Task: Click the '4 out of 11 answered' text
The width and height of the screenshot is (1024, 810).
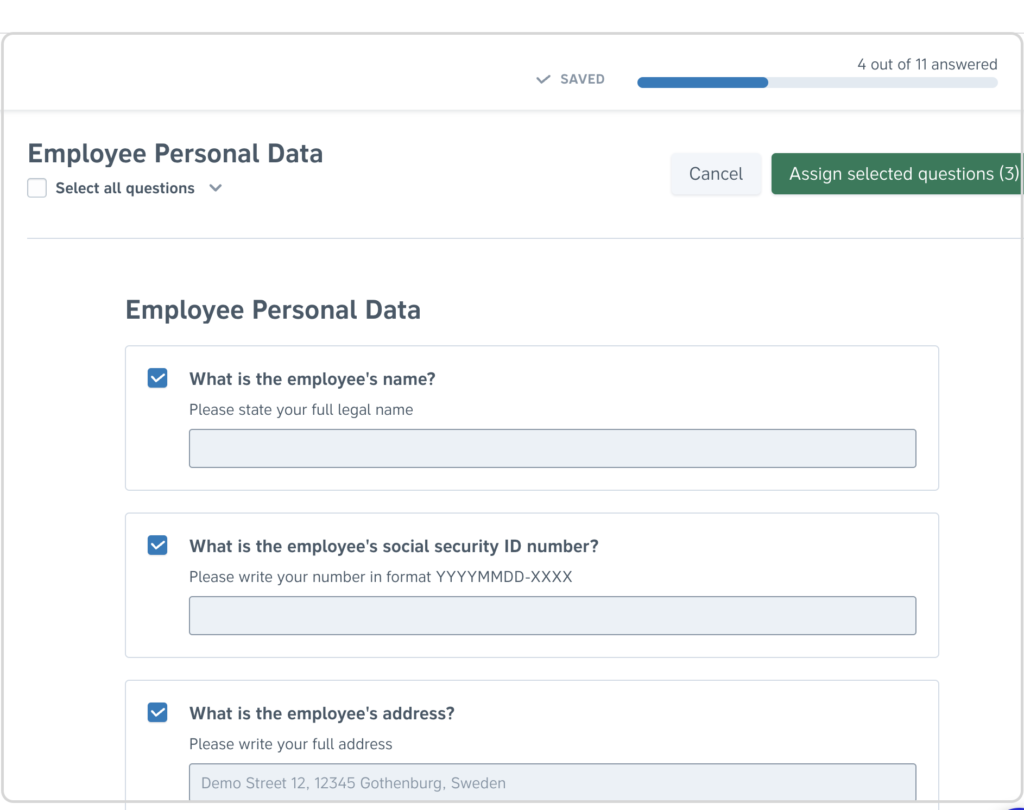Action: pos(927,64)
